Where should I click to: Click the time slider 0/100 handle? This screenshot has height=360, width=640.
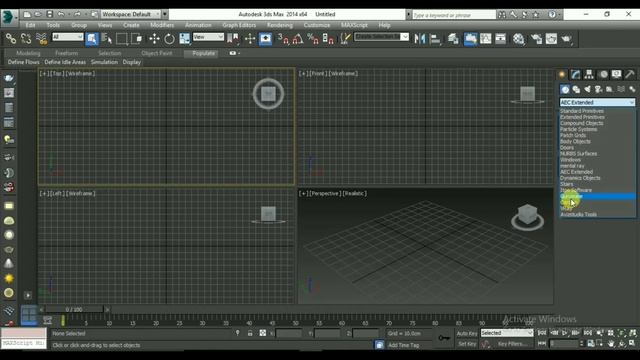[x=74, y=310]
